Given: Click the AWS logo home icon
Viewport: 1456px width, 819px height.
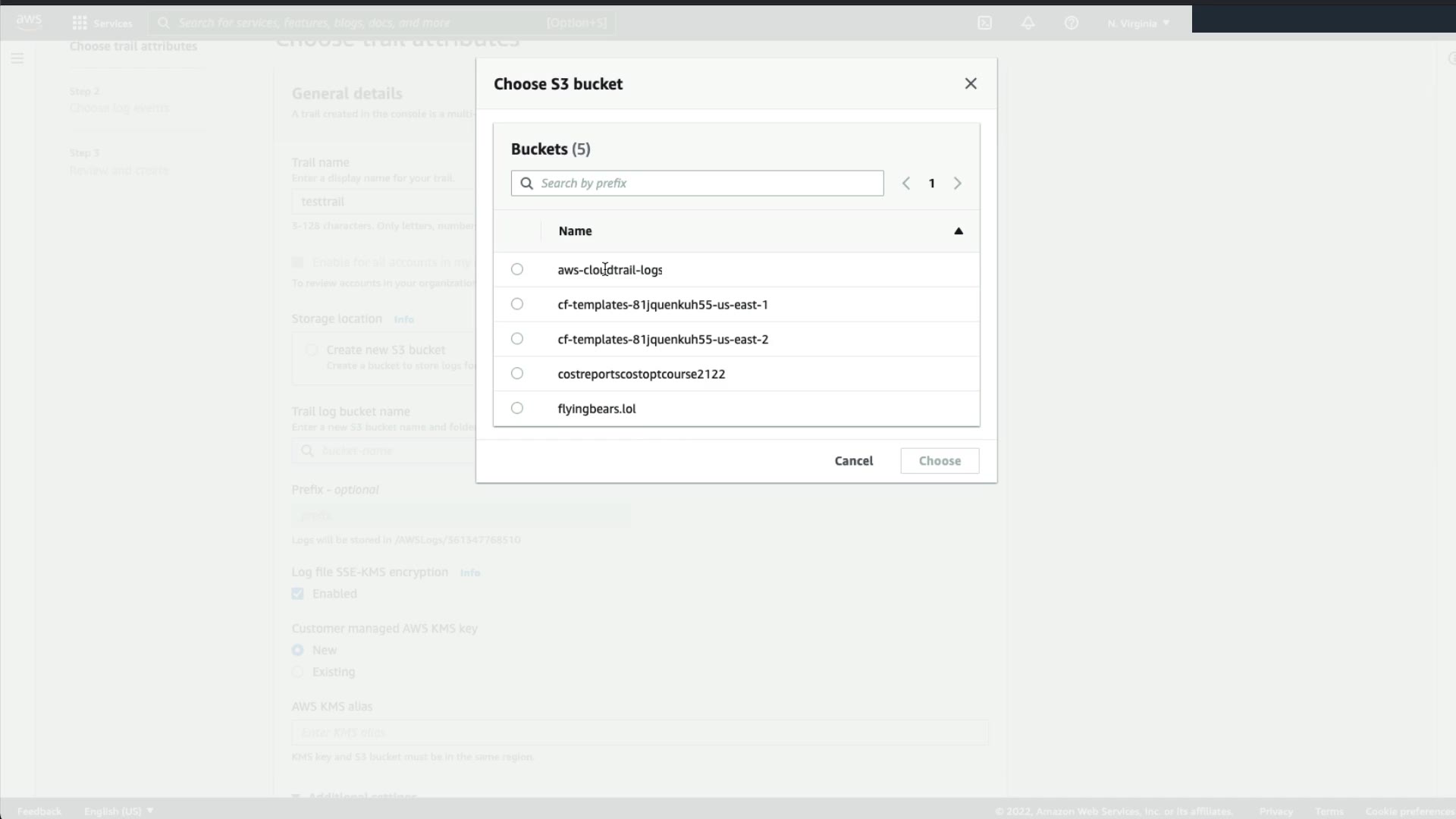Looking at the screenshot, I should 29,22.
